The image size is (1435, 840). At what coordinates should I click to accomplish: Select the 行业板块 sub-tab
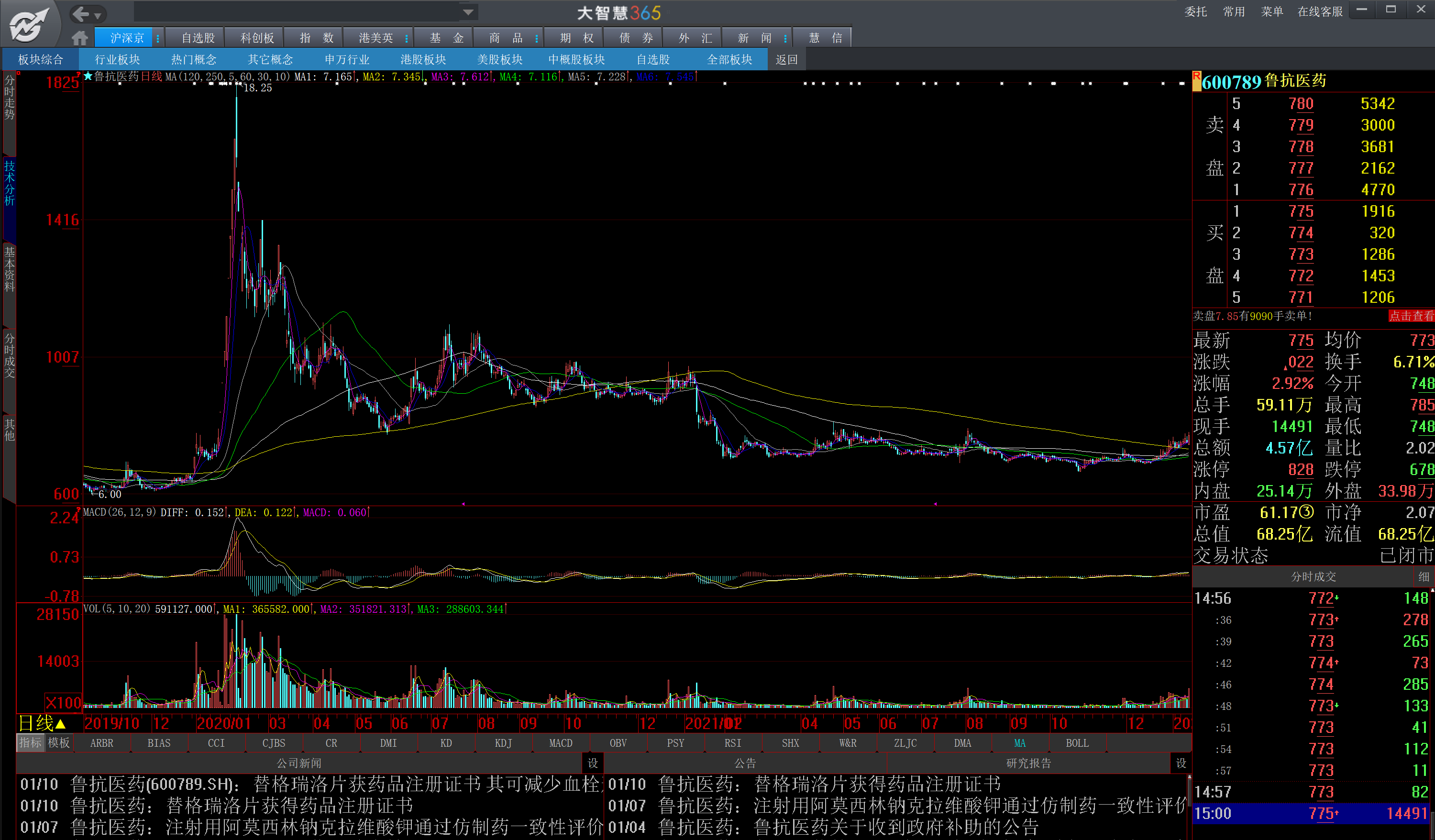[x=117, y=60]
